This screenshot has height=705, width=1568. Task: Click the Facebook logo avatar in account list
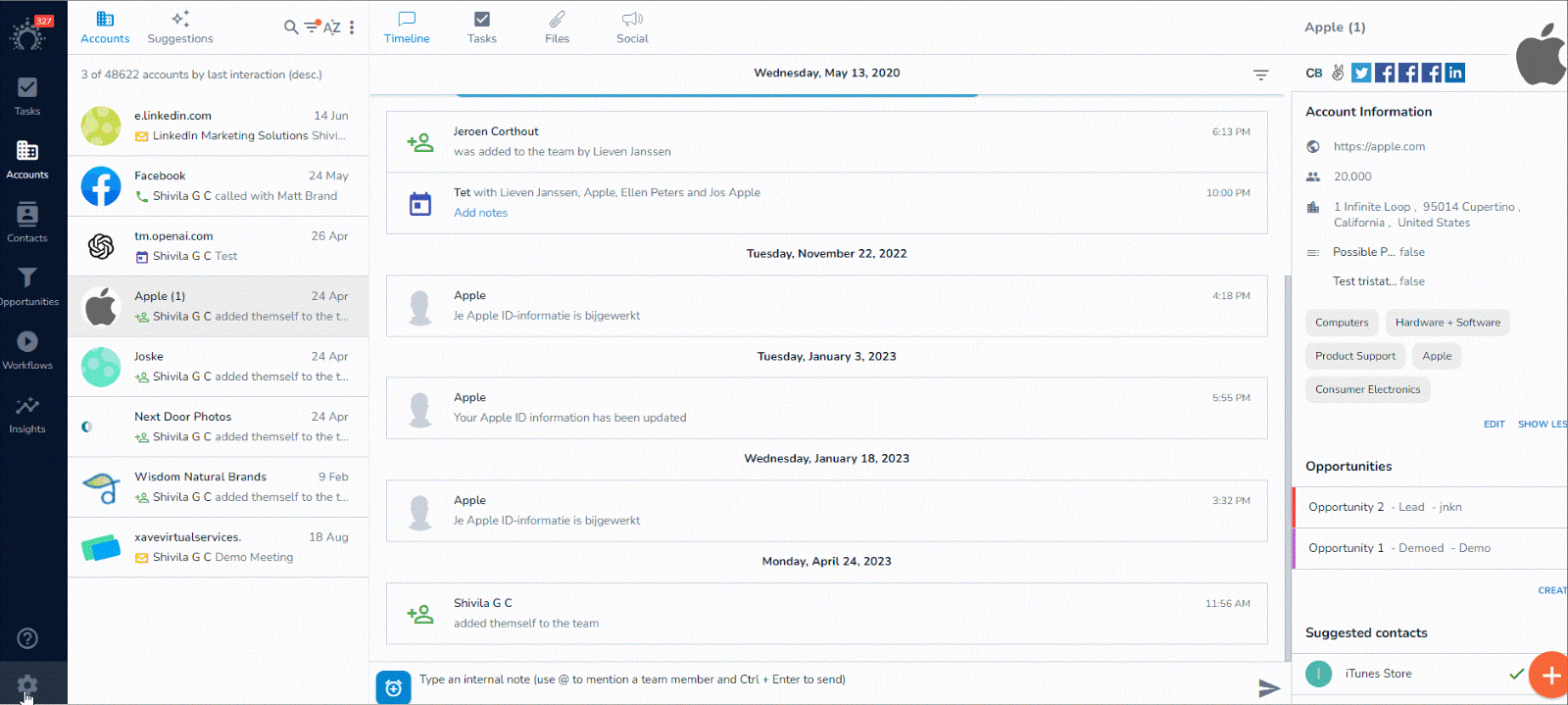(x=101, y=186)
